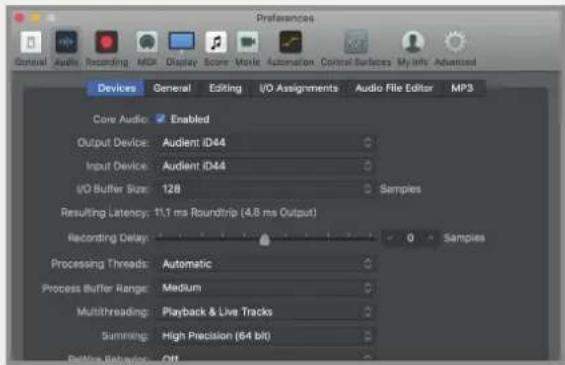Viewport: 565px width, 365px height.
Task: Open the Process Buffer Range dropdown
Action: (x=266, y=288)
